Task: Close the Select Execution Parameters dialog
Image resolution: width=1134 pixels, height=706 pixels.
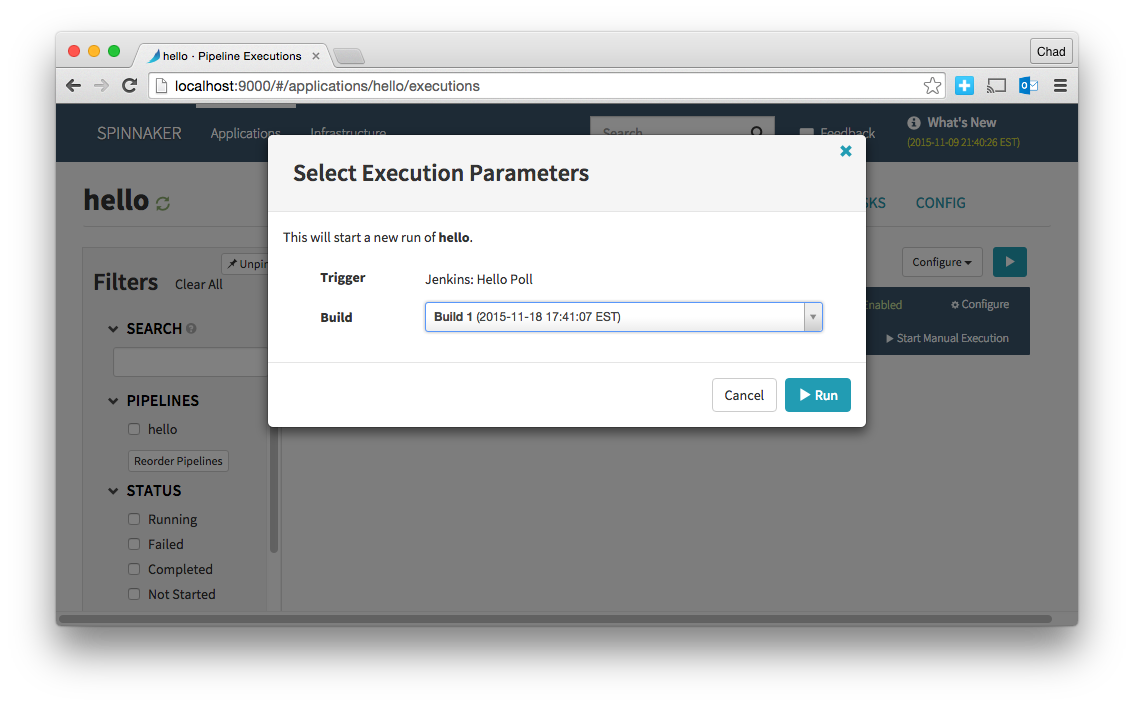Action: tap(845, 151)
